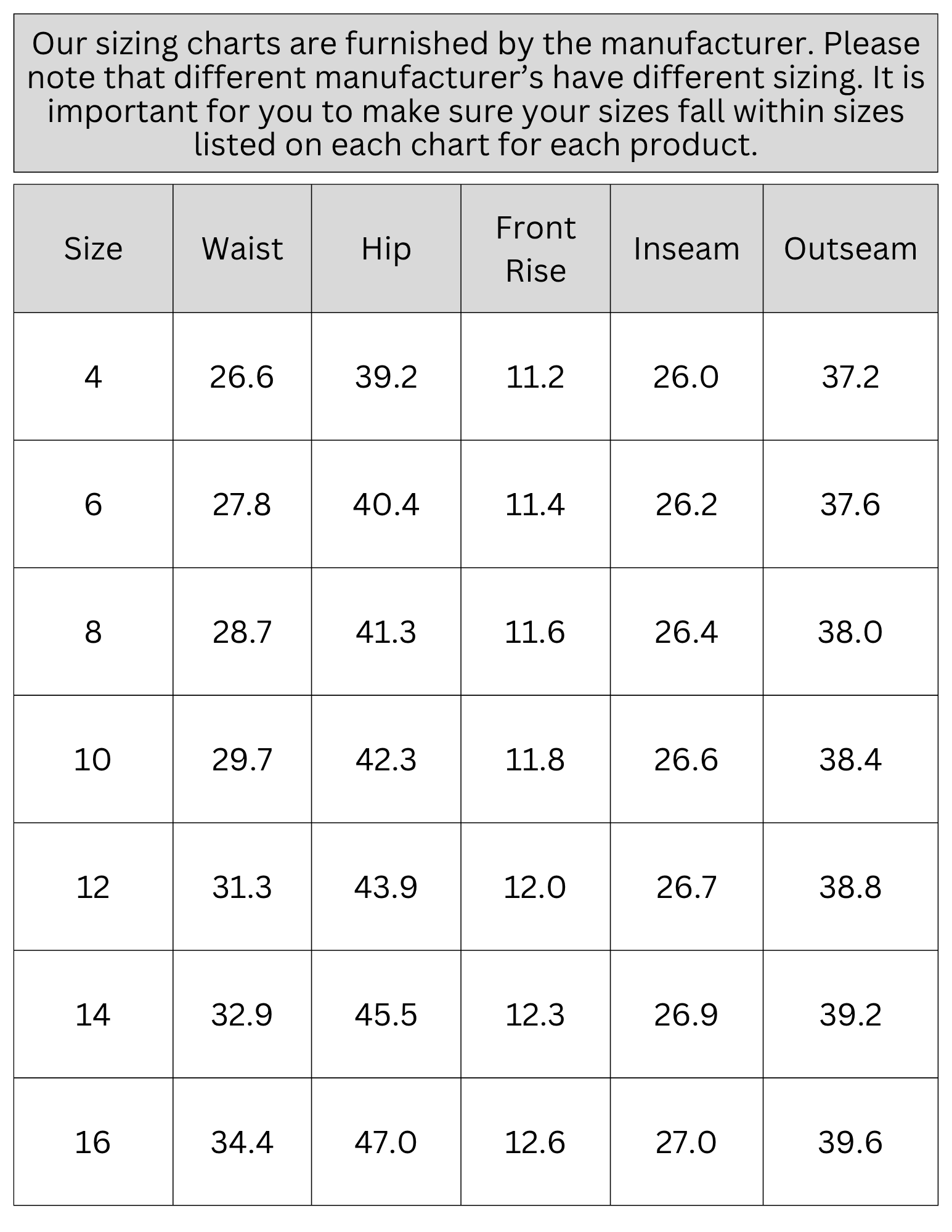The height and width of the screenshot is (1232, 952).
Task: Select size 16 row label
Action: tap(92, 1142)
